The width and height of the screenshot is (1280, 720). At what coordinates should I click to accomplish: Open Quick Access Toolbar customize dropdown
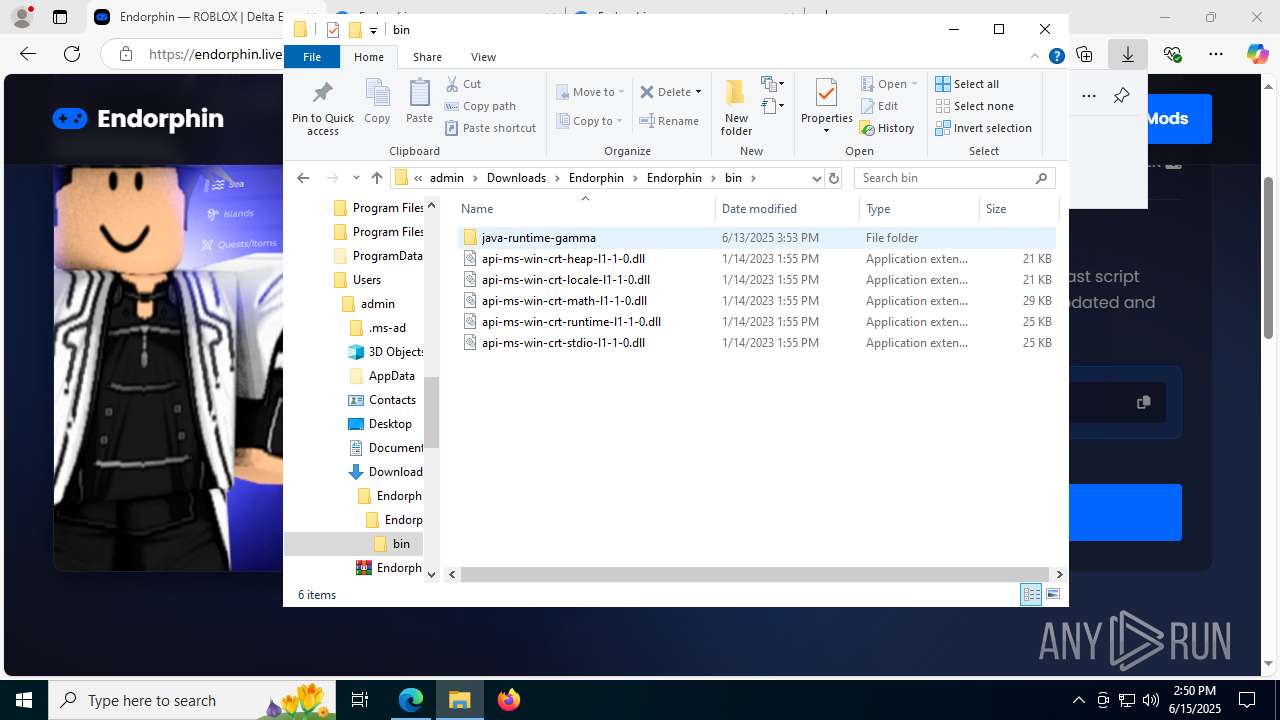[373, 30]
